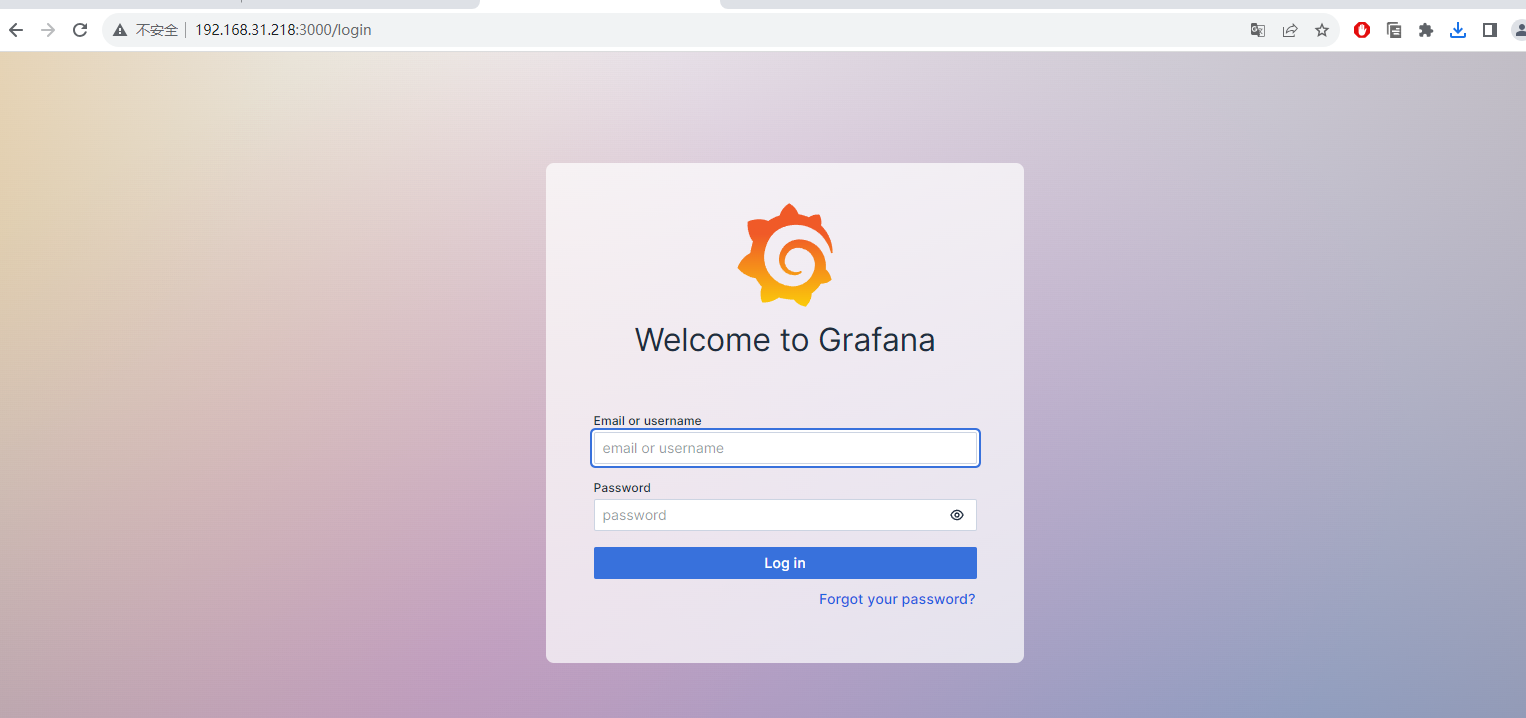This screenshot has height=718, width=1526.
Task: Click into the Password input field
Action: (770, 515)
